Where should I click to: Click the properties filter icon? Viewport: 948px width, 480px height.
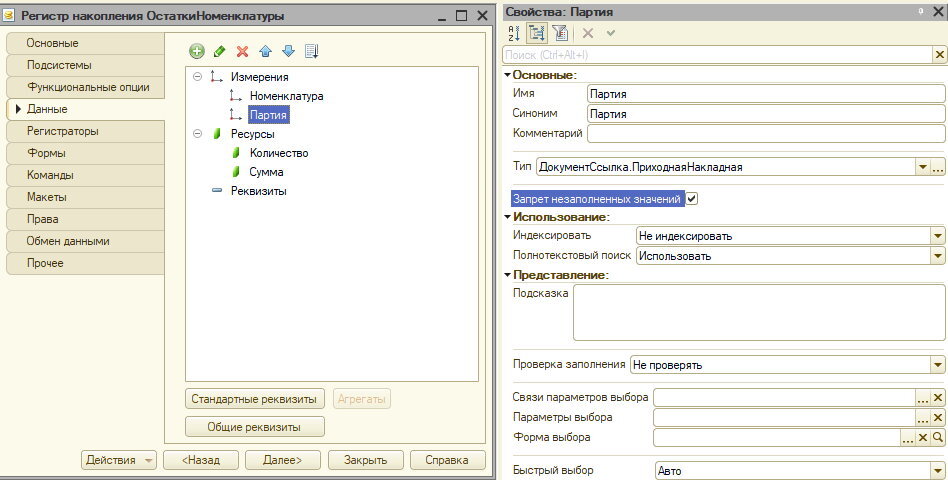pos(560,33)
